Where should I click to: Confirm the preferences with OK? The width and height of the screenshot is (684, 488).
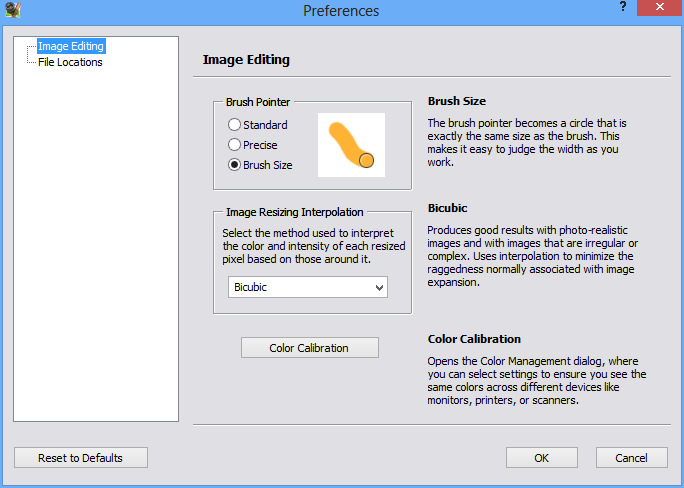[x=541, y=458]
